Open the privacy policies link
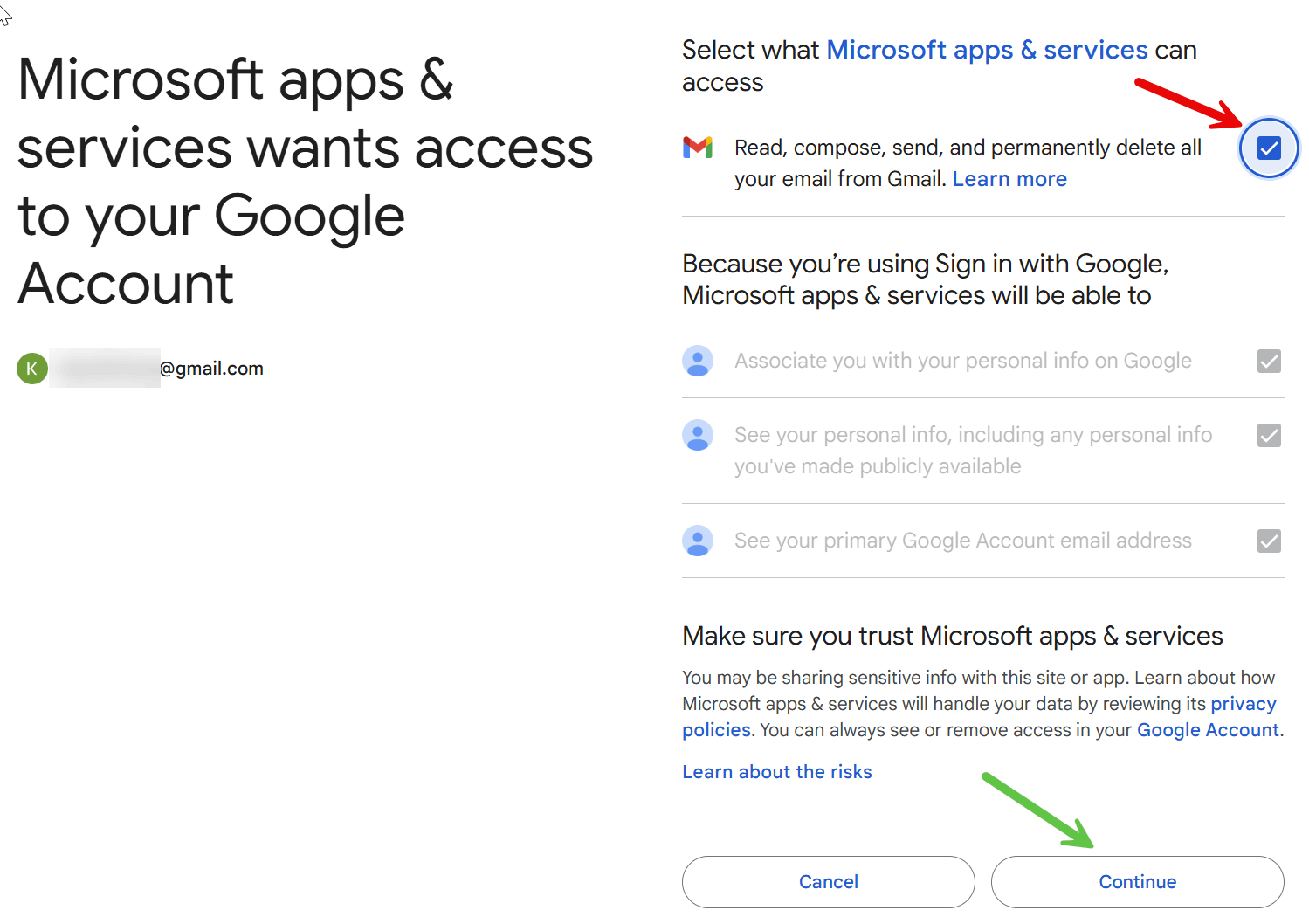1309x924 pixels. pyautogui.click(x=979, y=717)
